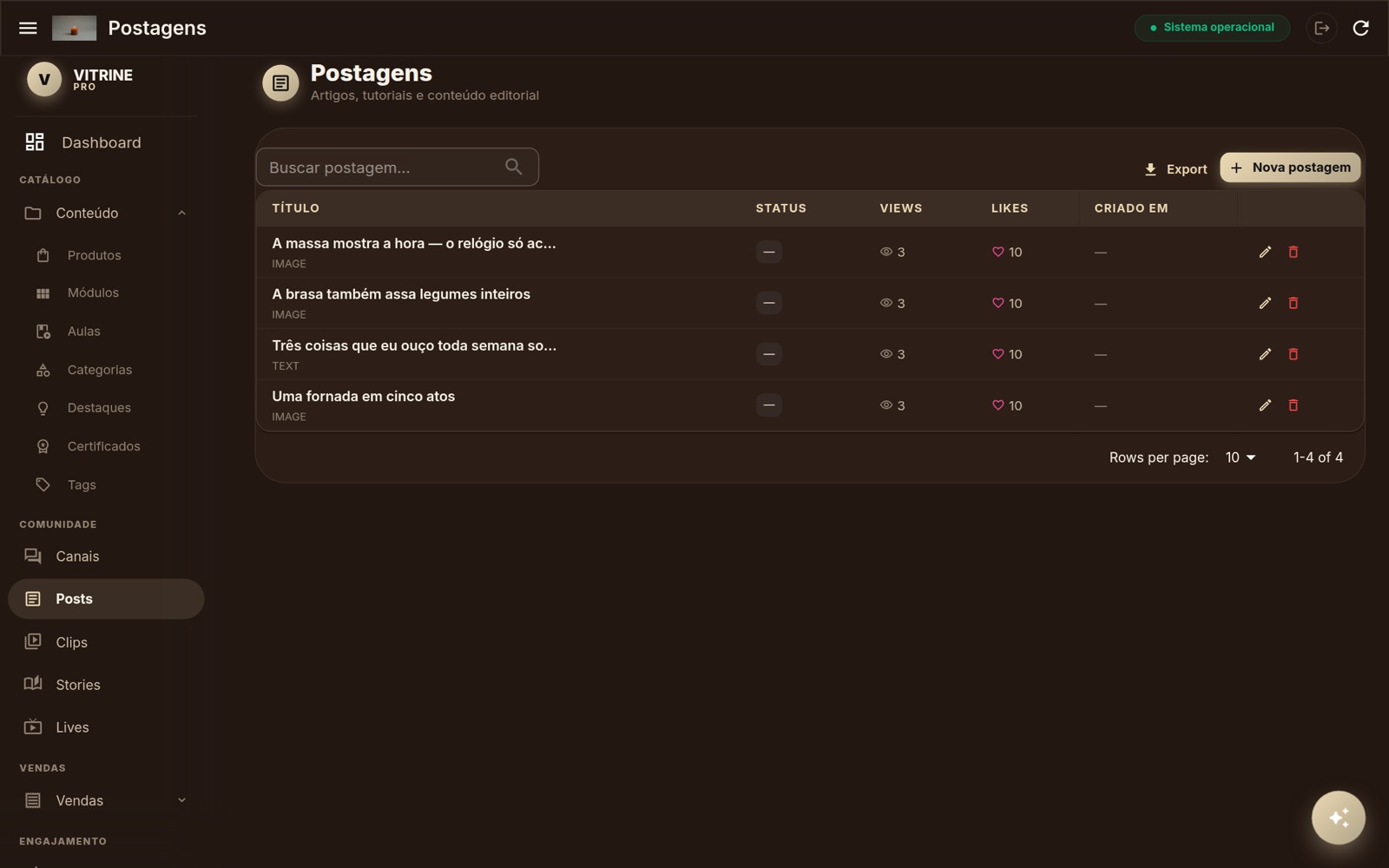Click the logout icon in header

(1321, 28)
